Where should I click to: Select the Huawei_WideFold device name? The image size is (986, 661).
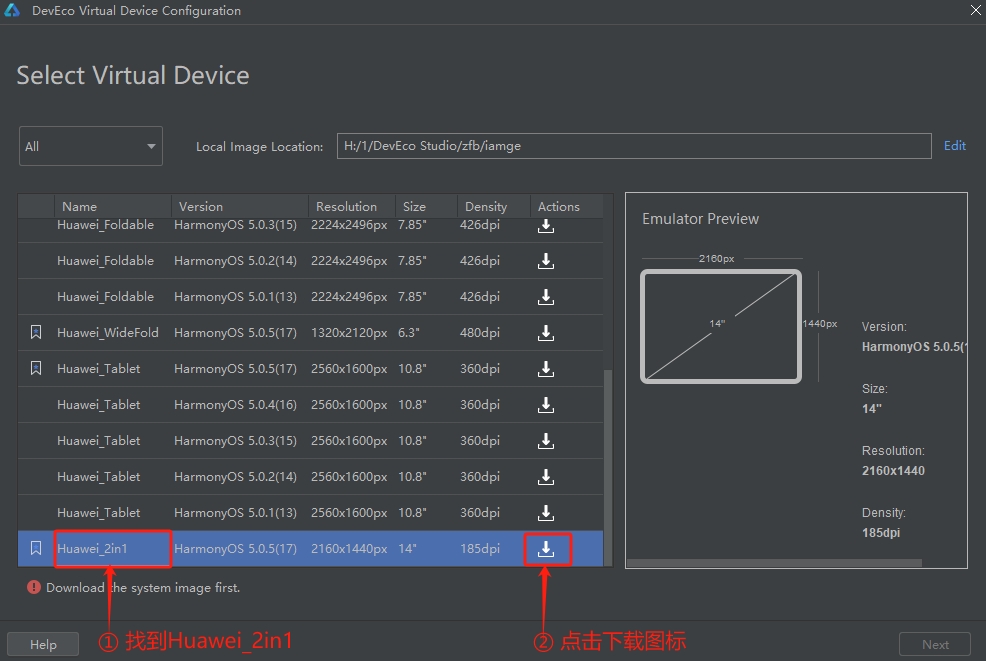[x=108, y=332]
